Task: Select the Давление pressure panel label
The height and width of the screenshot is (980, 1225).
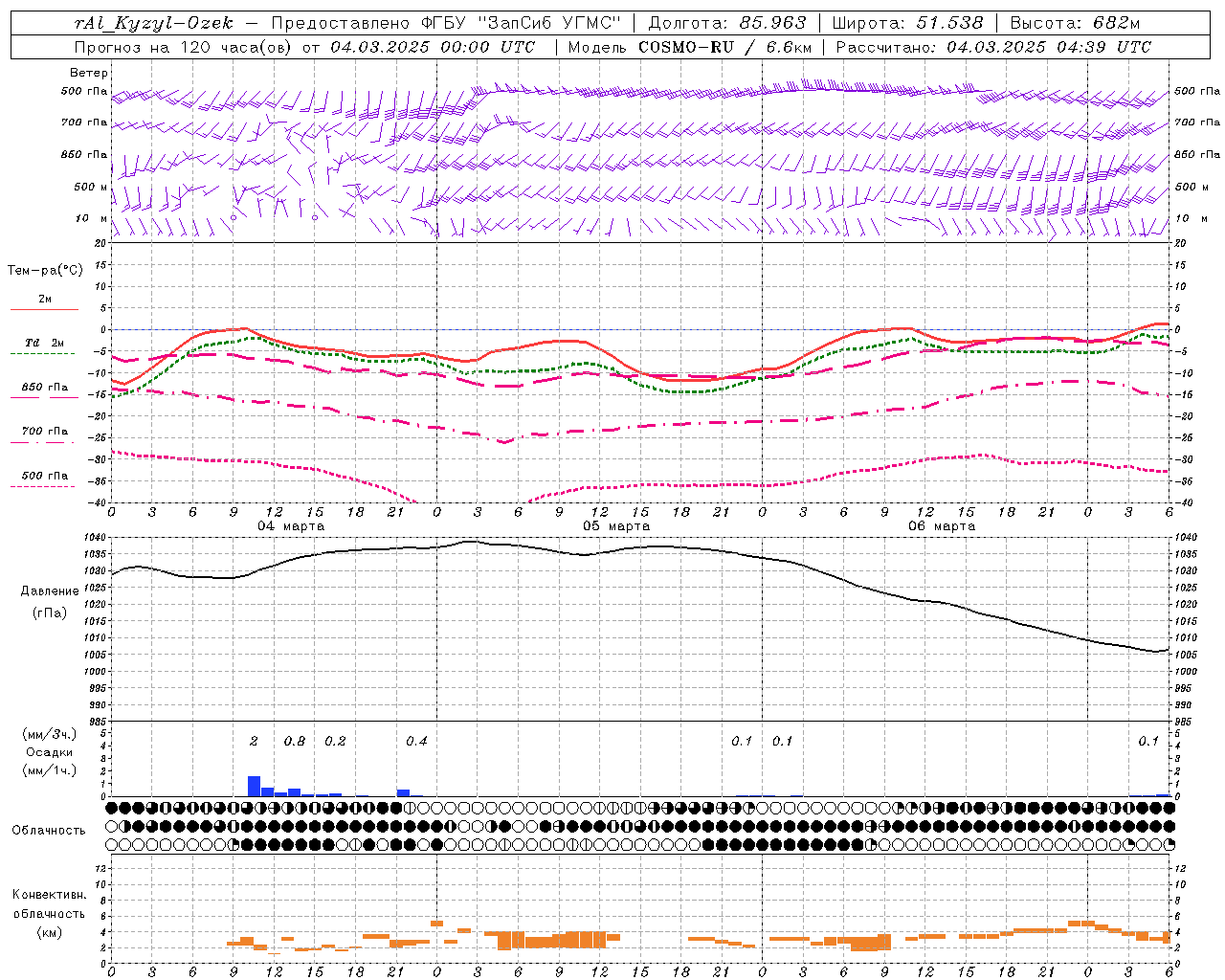Action: 49,591
